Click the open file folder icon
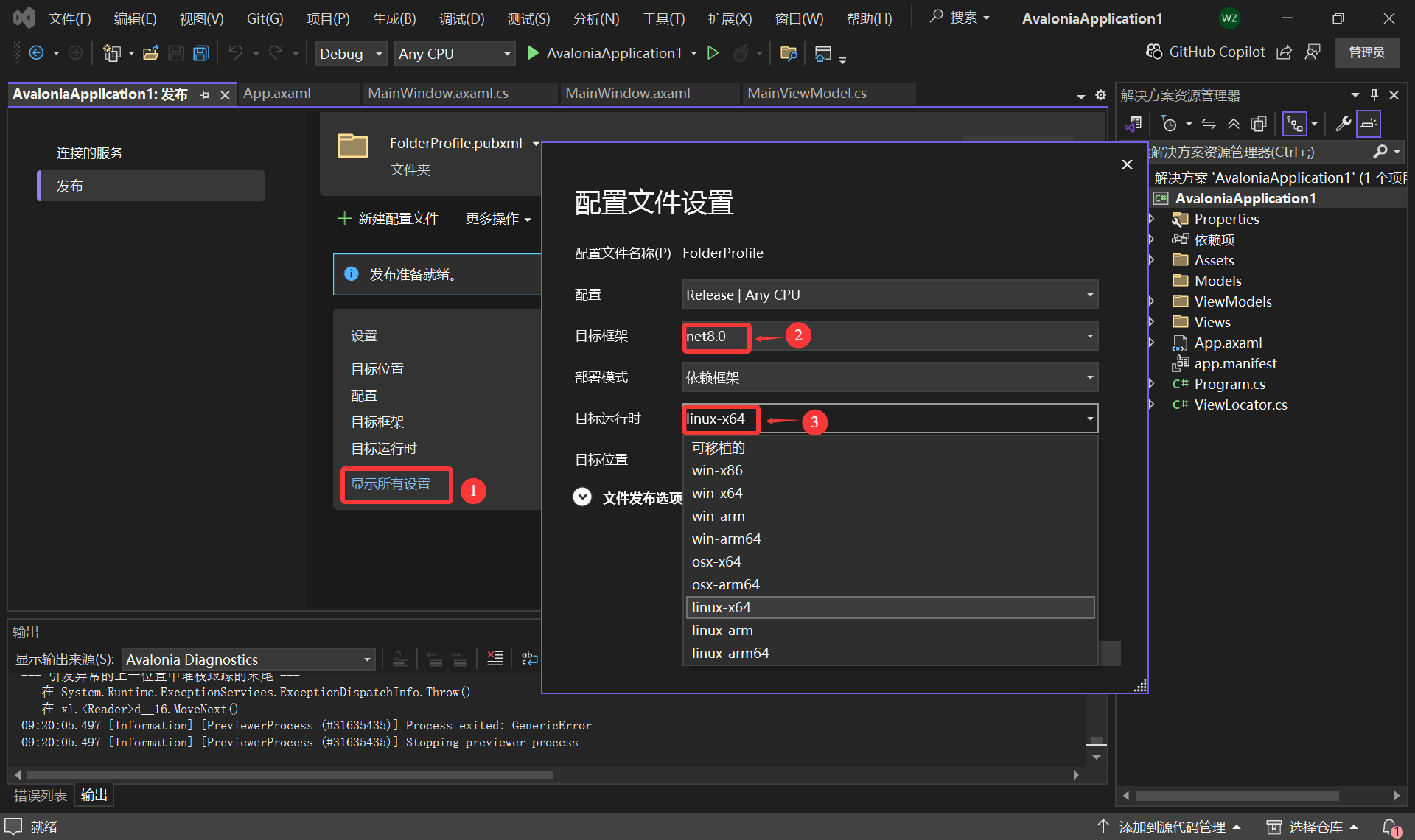1415x840 pixels. [151, 53]
